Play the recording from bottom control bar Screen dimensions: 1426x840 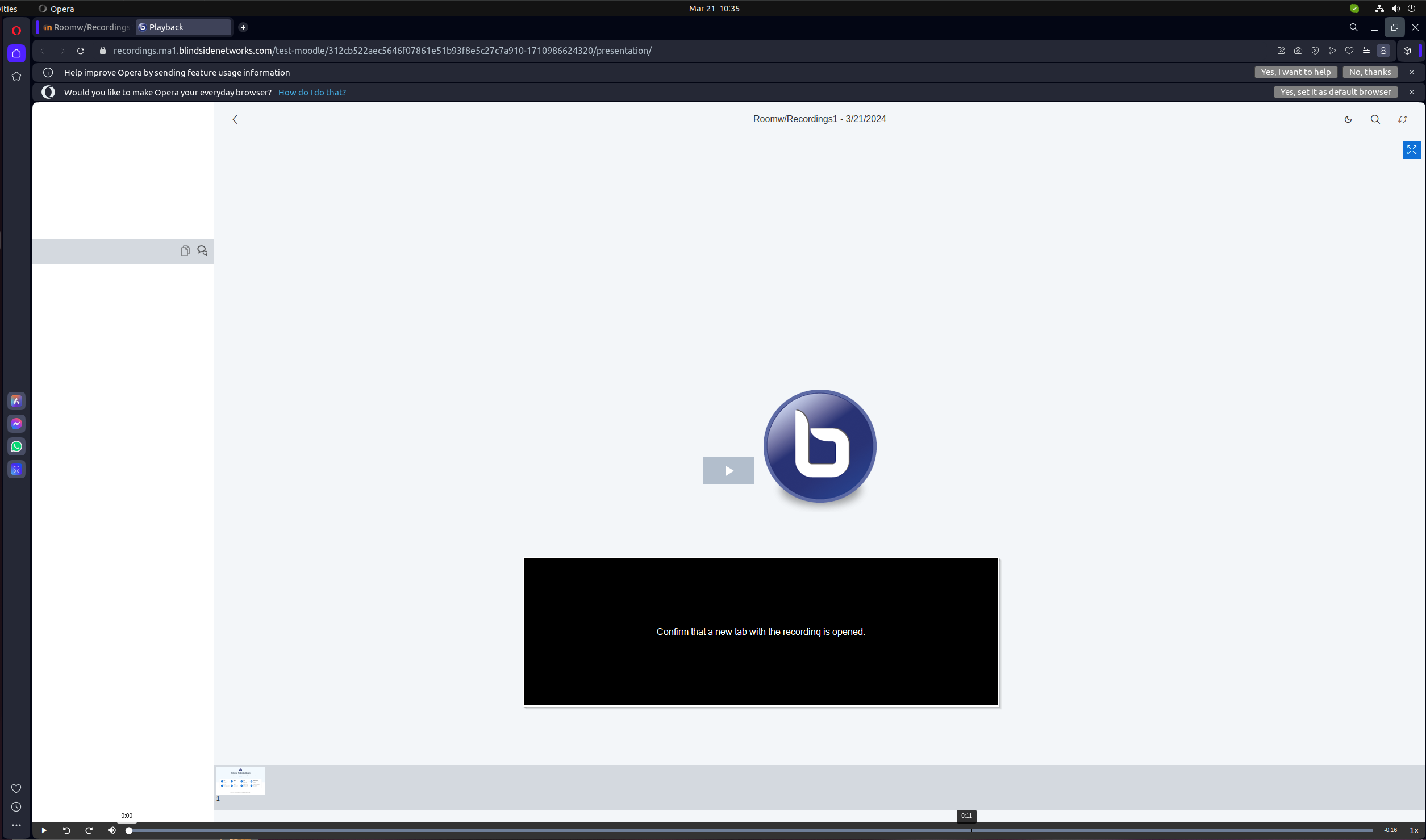(x=44, y=830)
